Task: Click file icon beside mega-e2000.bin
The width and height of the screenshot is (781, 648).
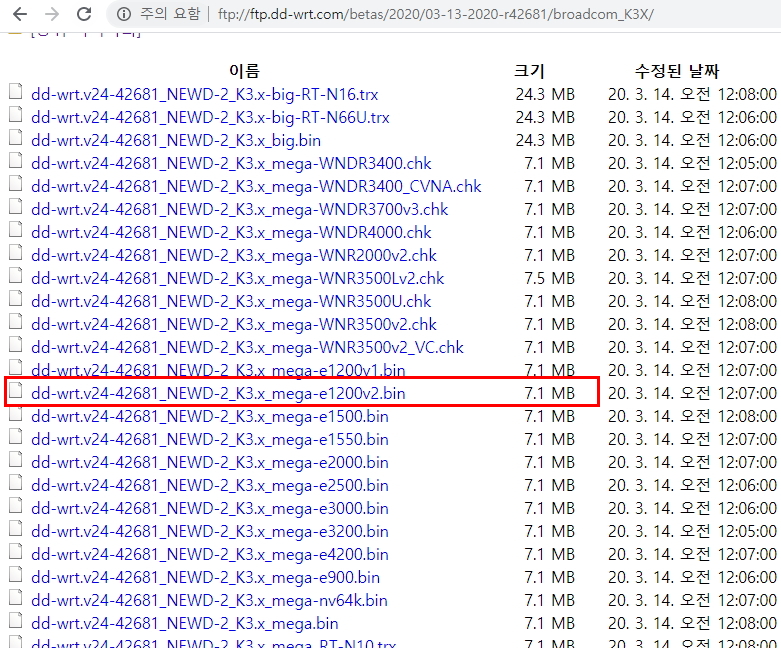Action: click(x=15, y=459)
